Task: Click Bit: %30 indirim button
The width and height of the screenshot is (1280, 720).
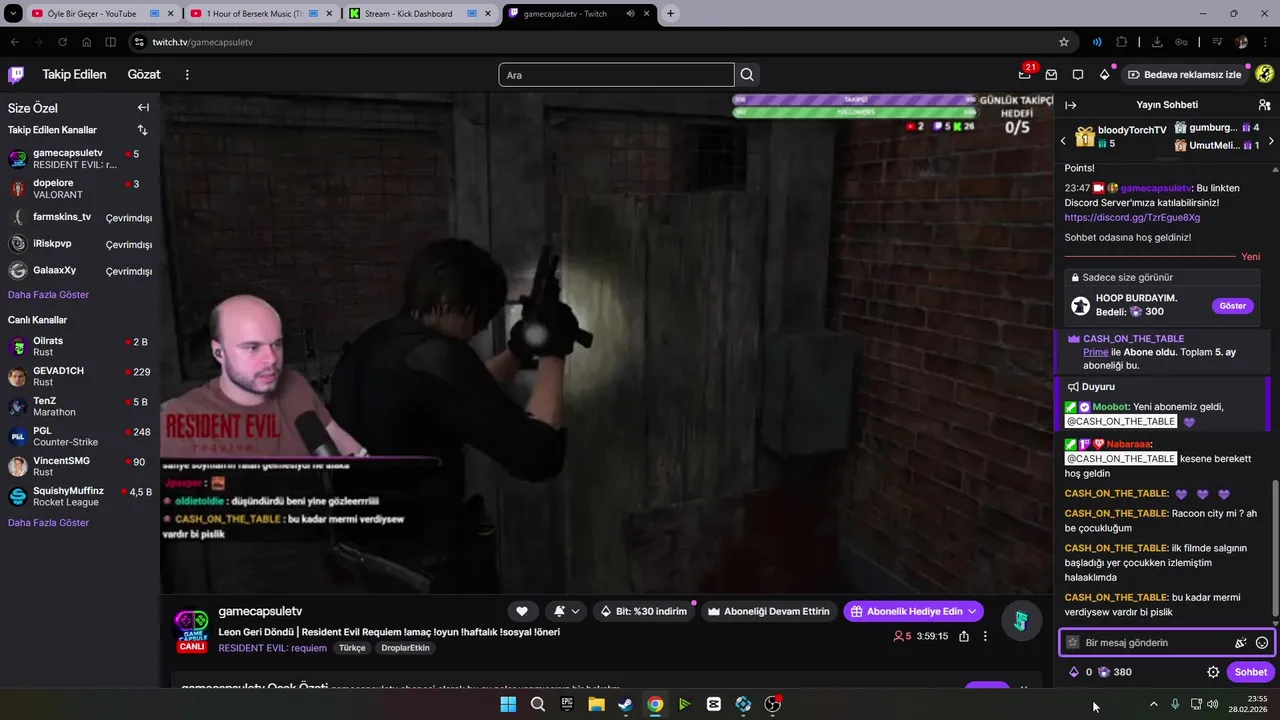Action: click(x=644, y=611)
